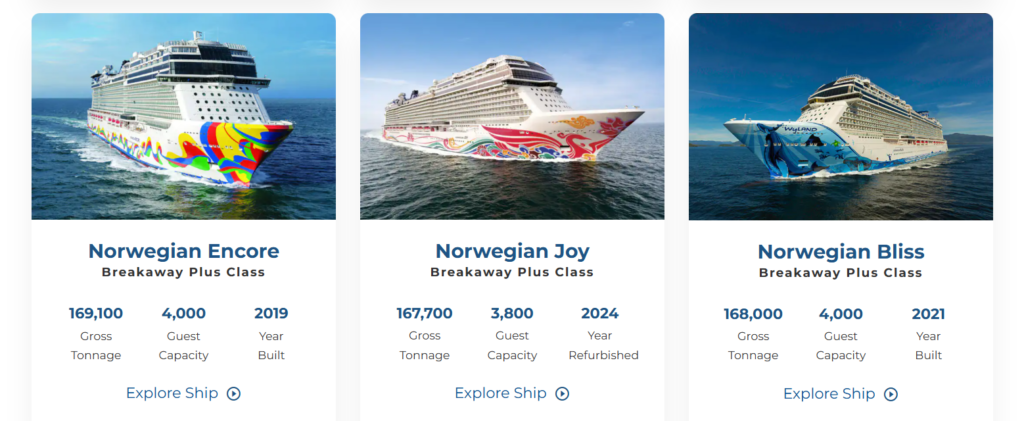Open the Explore Ship link for Norwegian Encore

[172, 393]
